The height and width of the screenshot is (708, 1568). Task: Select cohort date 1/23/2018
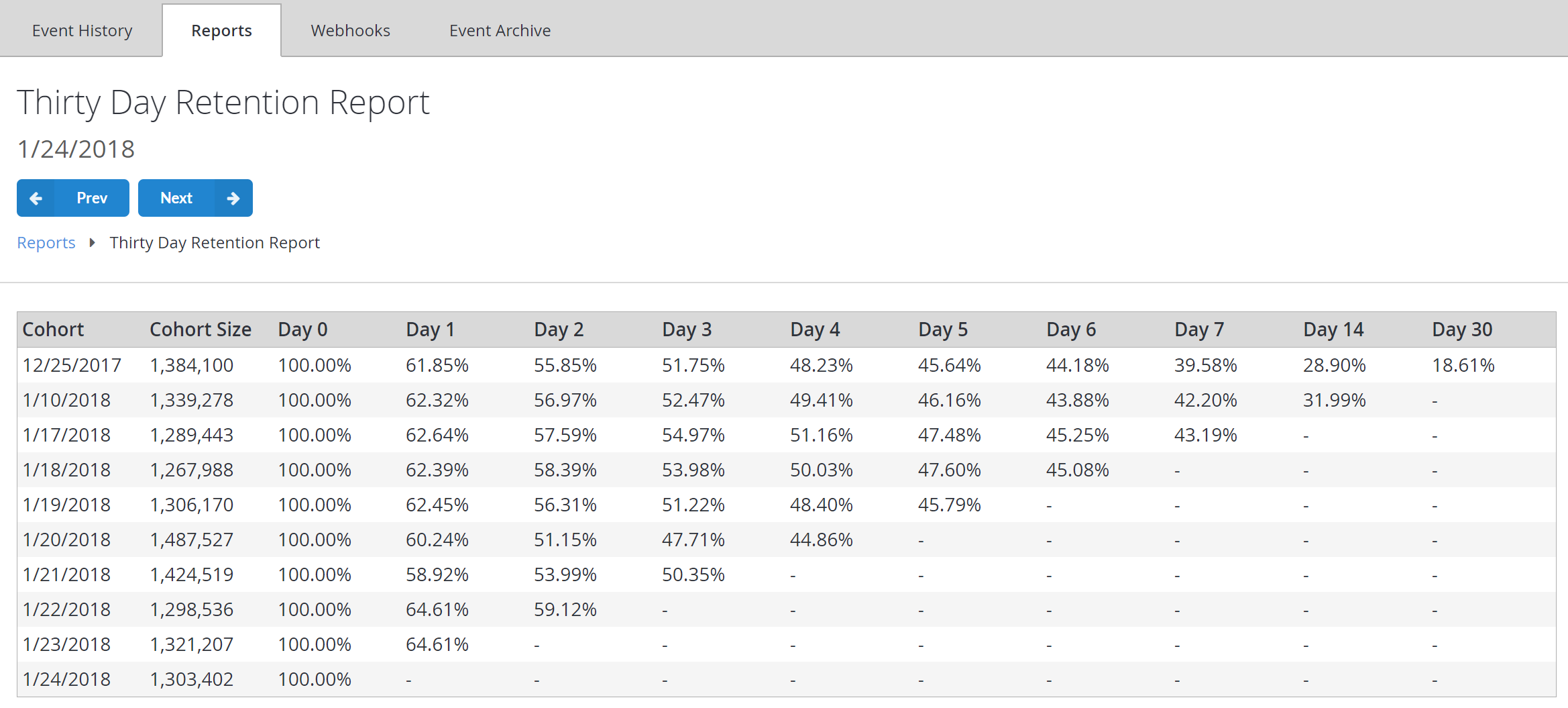point(66,644)
